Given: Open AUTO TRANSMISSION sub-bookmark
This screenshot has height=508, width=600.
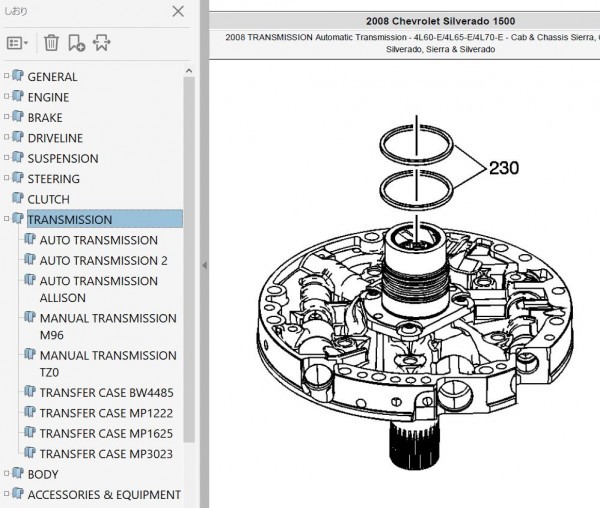Looking at the screenshot, I should click(99, 240).
